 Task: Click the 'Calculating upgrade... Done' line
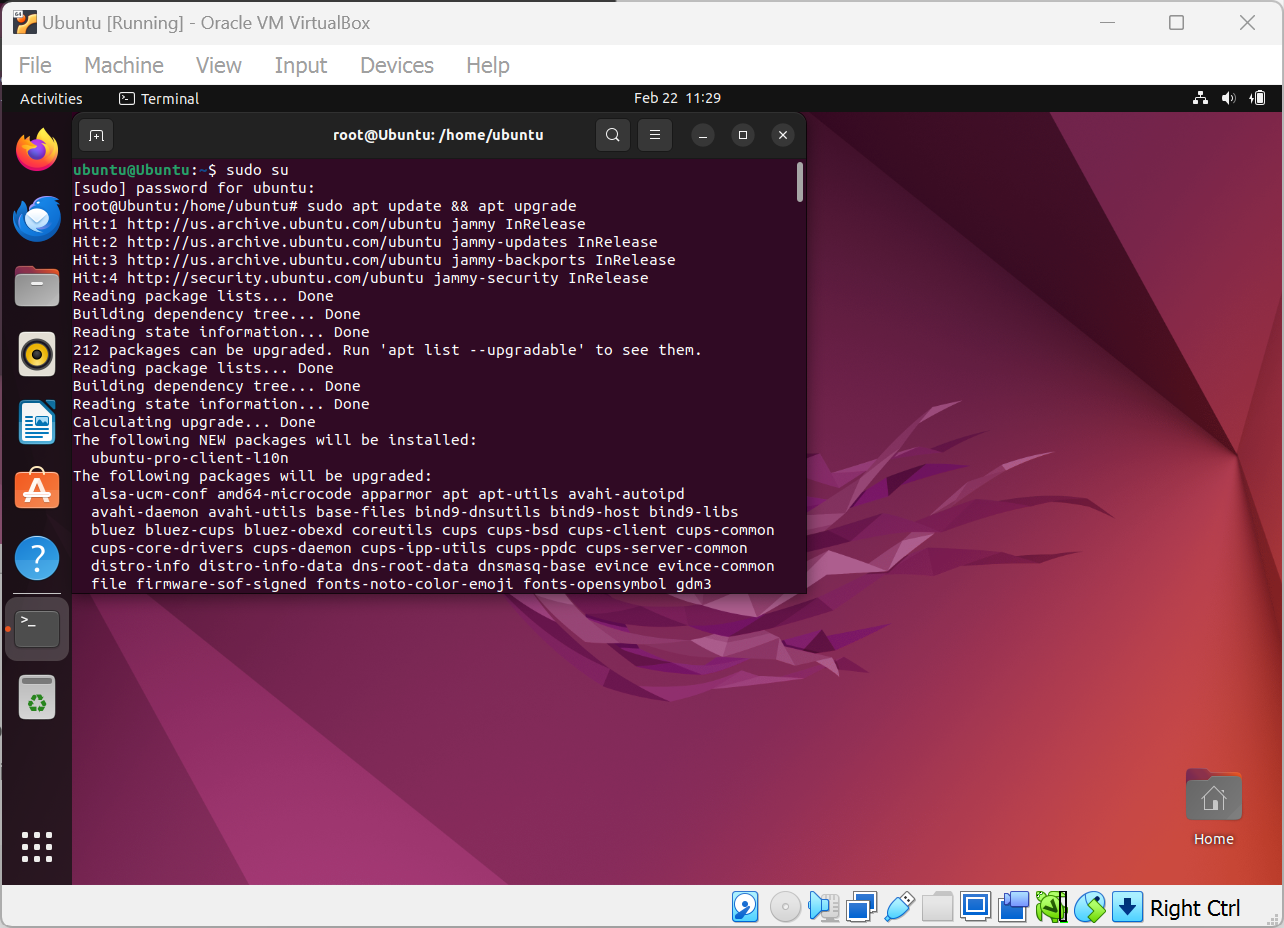coord(194,422)
